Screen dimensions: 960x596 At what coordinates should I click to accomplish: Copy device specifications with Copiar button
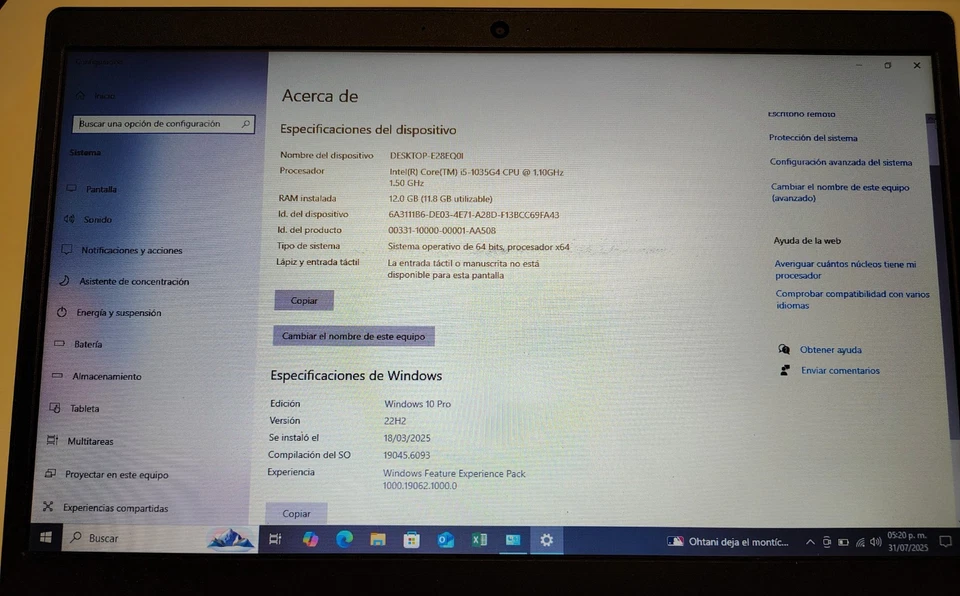(304, 301)
